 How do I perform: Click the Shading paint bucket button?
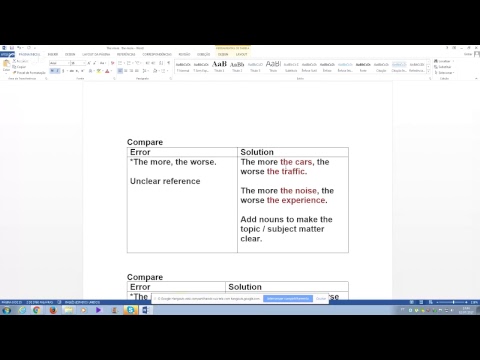[155, 71]
